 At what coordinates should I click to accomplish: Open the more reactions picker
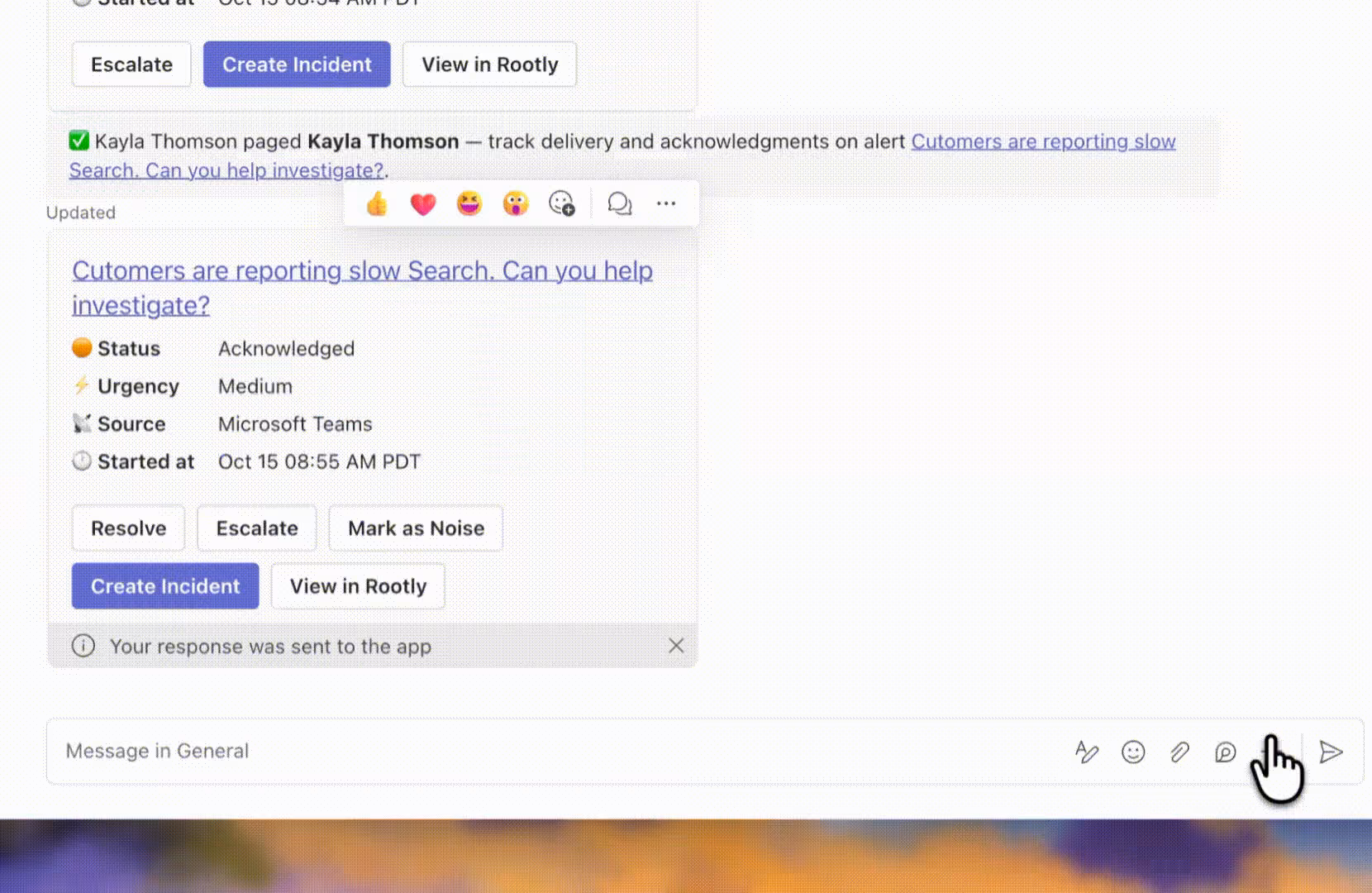(562, 203)
